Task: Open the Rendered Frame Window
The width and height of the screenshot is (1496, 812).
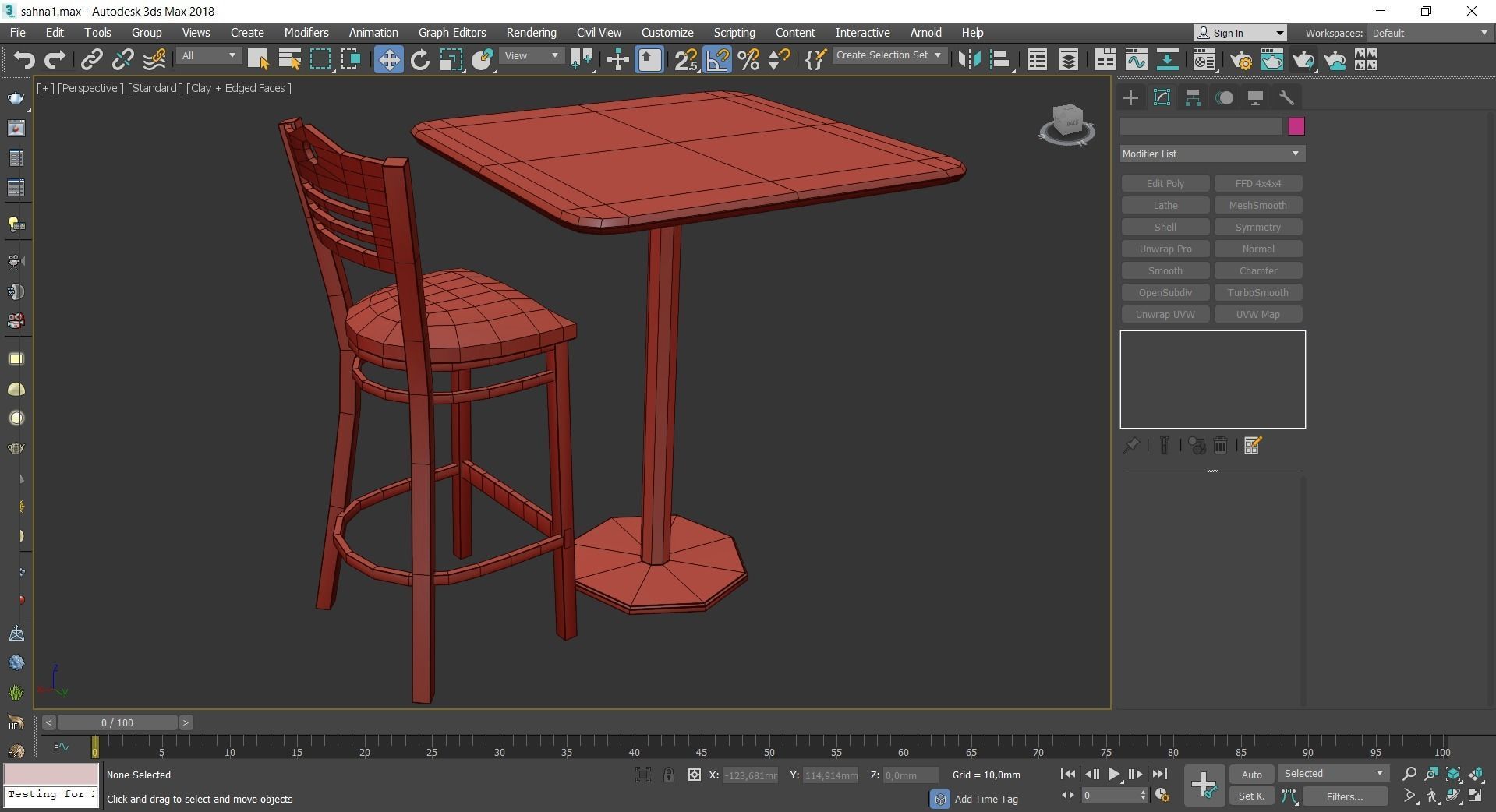Action: [x=1272, y=60]
